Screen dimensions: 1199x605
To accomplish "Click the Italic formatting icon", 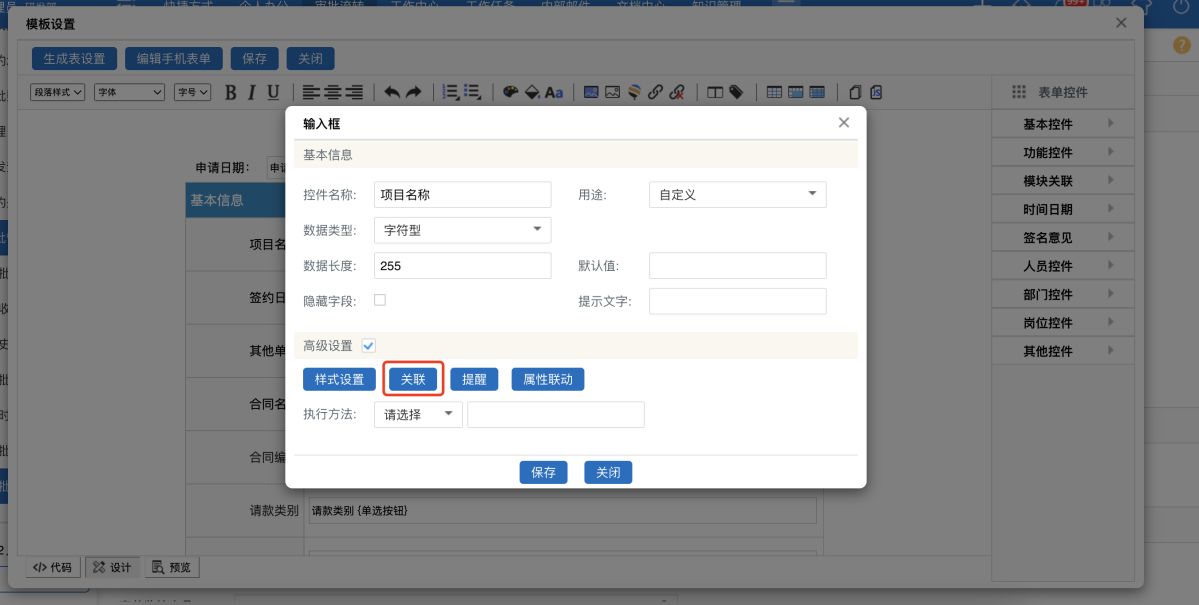I will (252, 92).
